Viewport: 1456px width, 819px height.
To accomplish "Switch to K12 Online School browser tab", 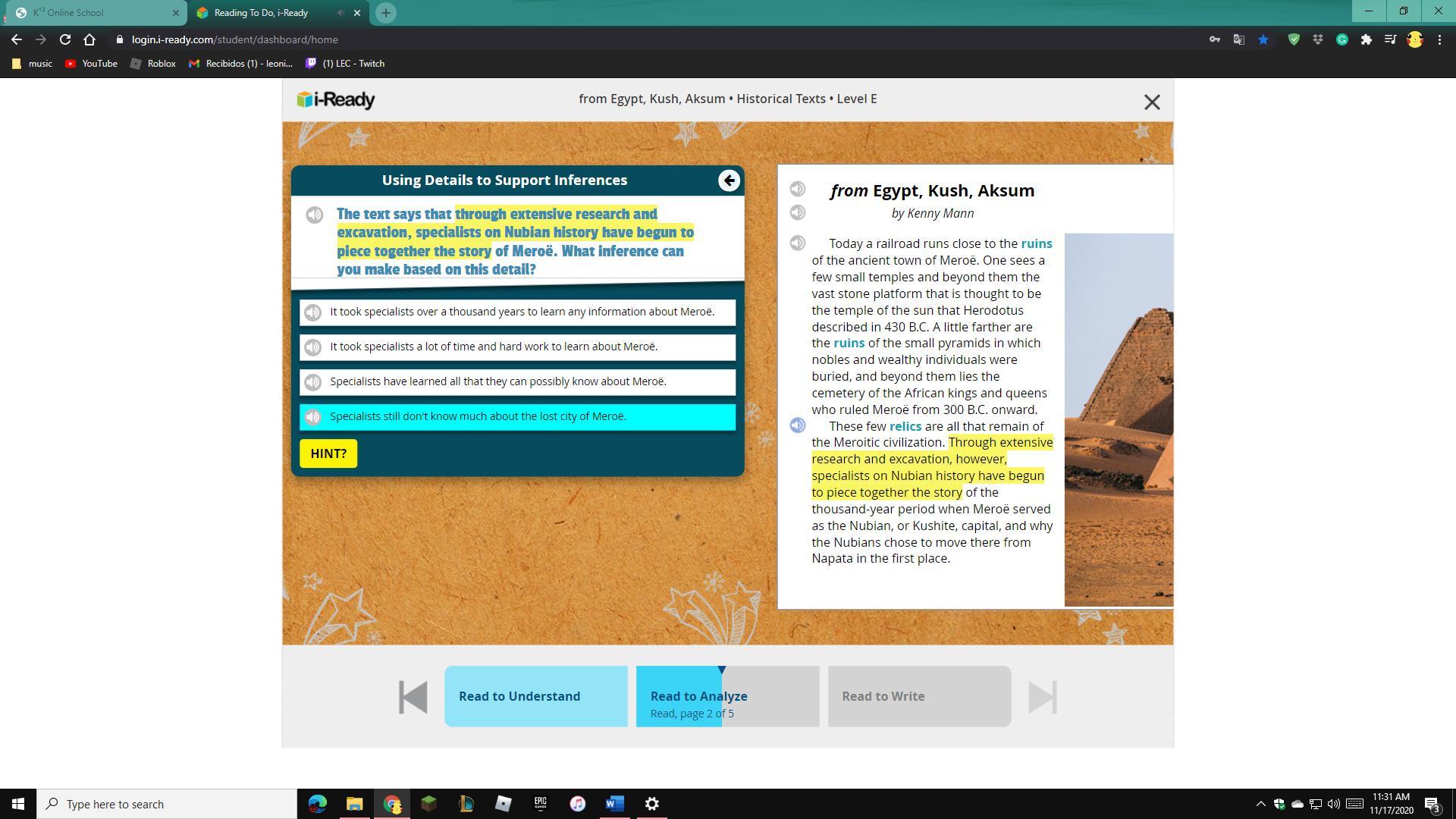I will pos(91,12).
